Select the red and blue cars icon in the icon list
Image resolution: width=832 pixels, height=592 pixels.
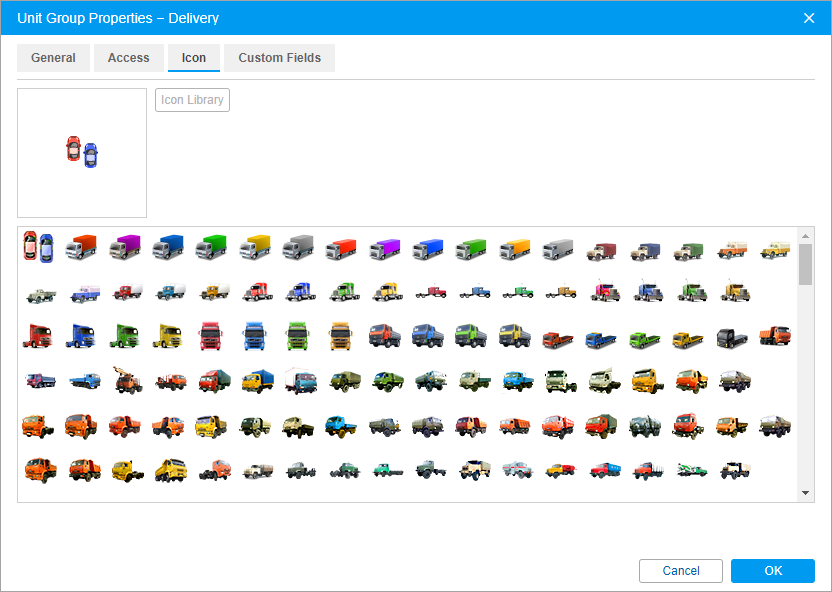(x=38, y=247)
